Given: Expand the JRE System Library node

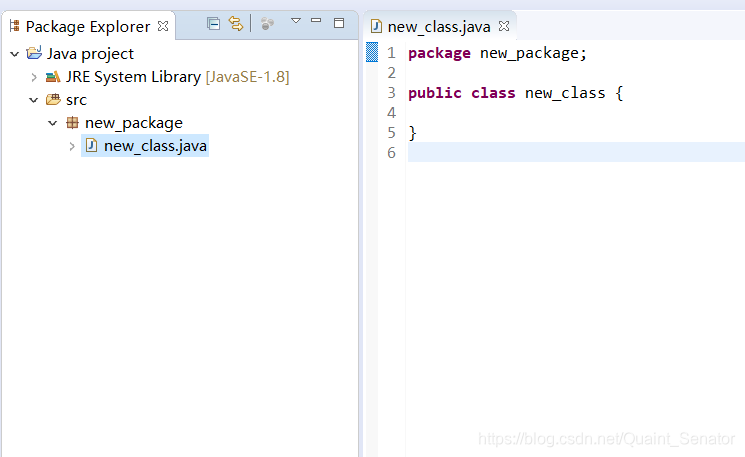Looking at the screenshot, I should [34, 77].
